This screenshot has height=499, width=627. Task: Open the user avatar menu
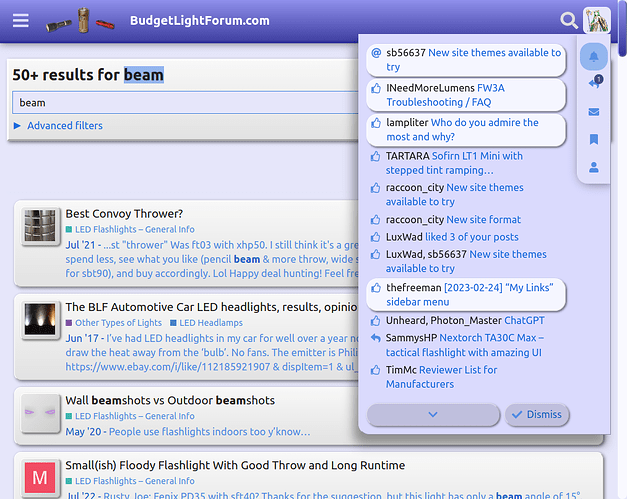tap(596, 20)
